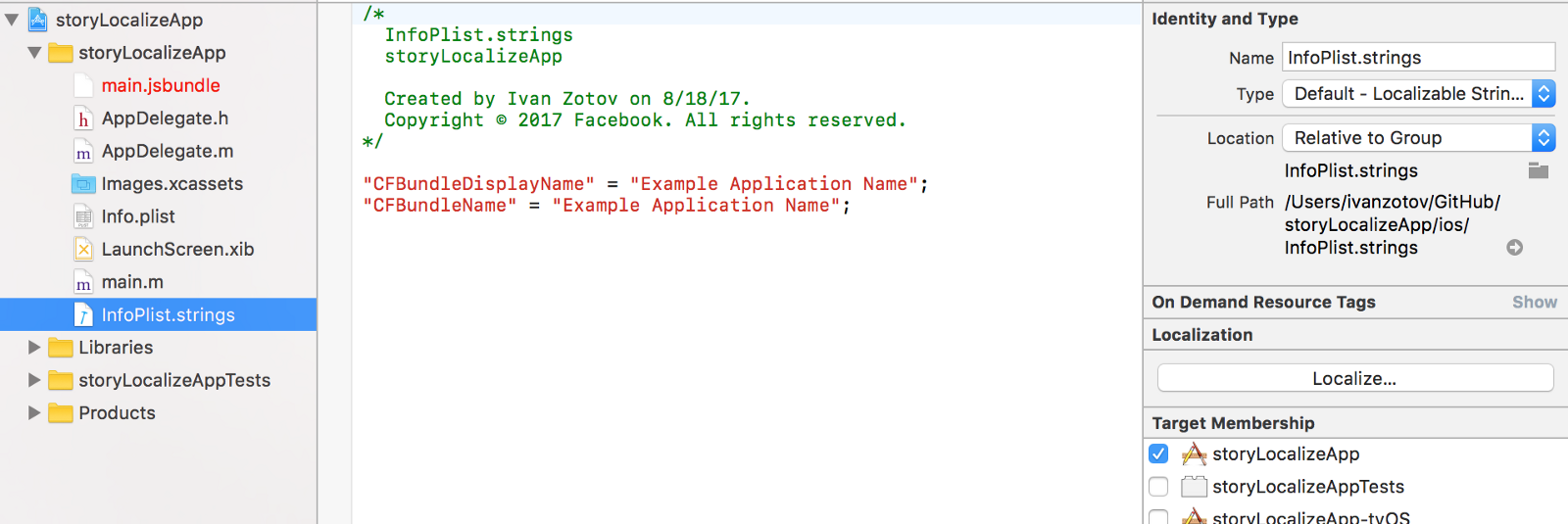Reveal full path in Finder arrow icon
Image resolution: width=1568 pixels, height=524 pixels.
point(1514,248)
